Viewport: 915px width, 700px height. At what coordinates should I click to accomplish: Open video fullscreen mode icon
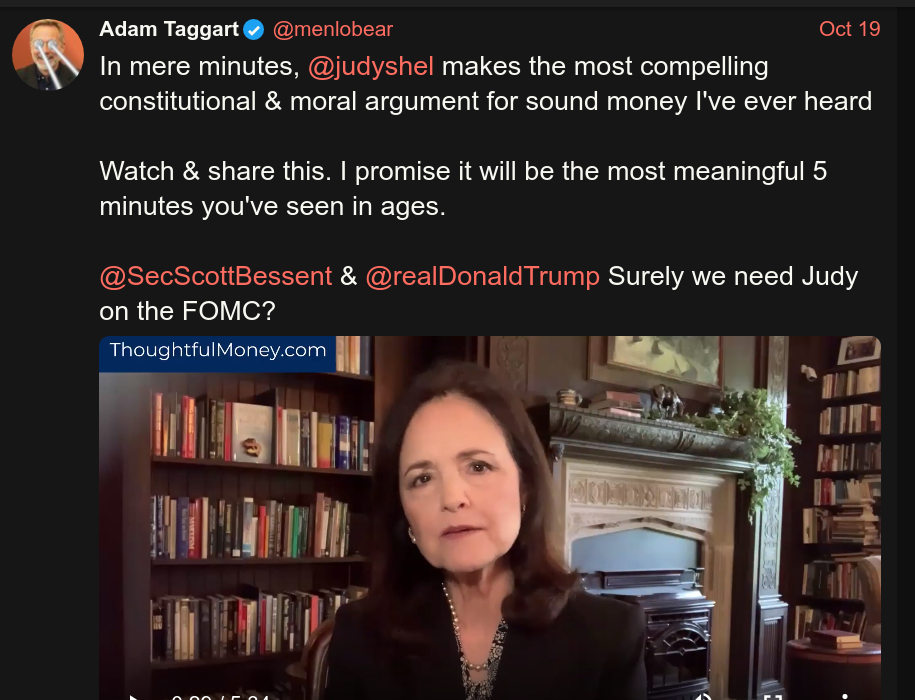click(773, 697)
